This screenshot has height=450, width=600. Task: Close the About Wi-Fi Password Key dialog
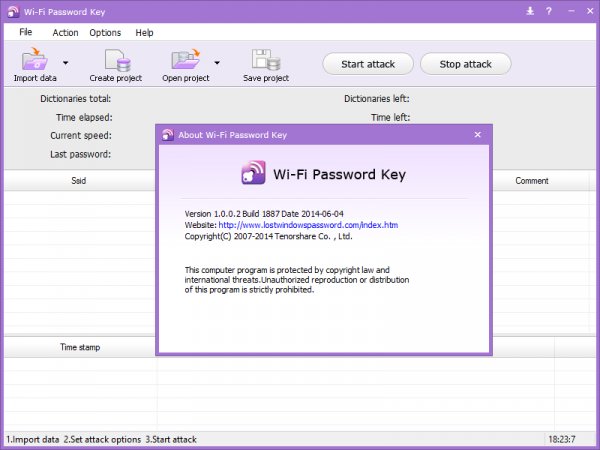pos(478,135)
